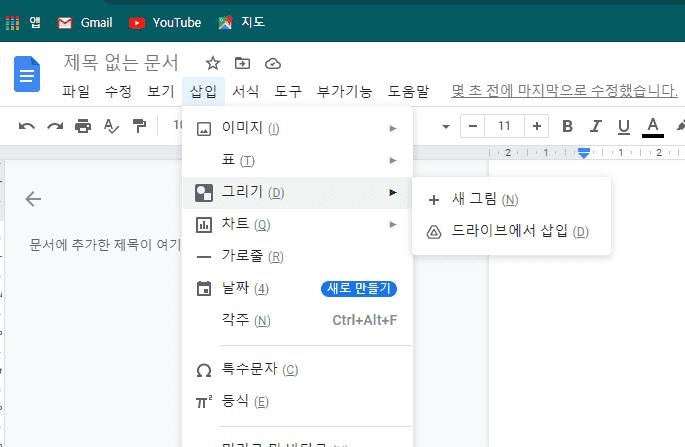Expand the 표 submenu arrow
The width and height of the screenshot is (685, 447).
click(x=393, y=160)
